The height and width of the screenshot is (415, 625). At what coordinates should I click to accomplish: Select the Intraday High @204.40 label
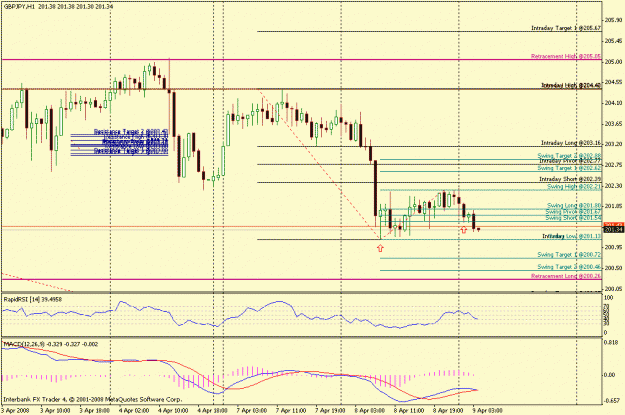[571, 85]
